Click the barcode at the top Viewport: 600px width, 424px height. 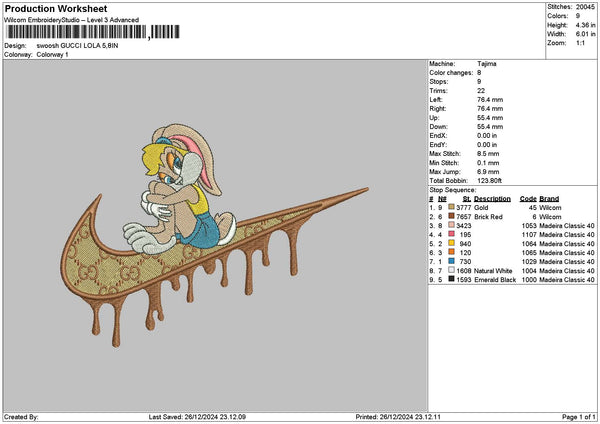(x=93, y=32)
